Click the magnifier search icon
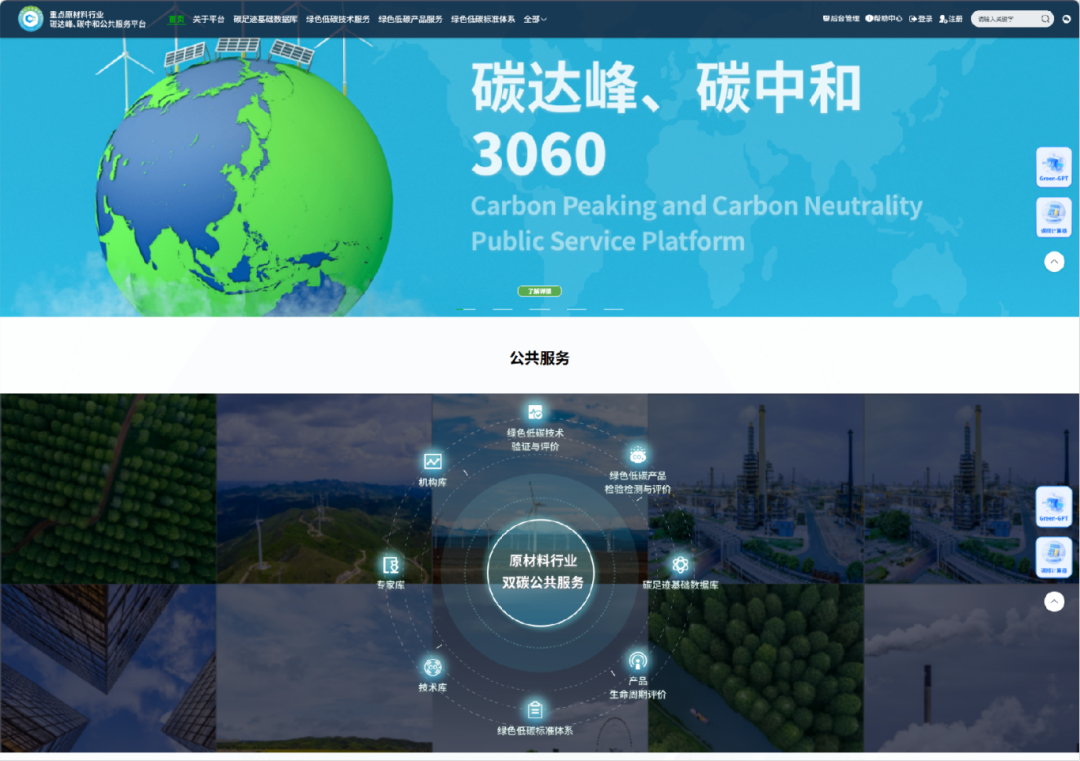Viewport: 1080px width, 761px height. [1045, 19]
